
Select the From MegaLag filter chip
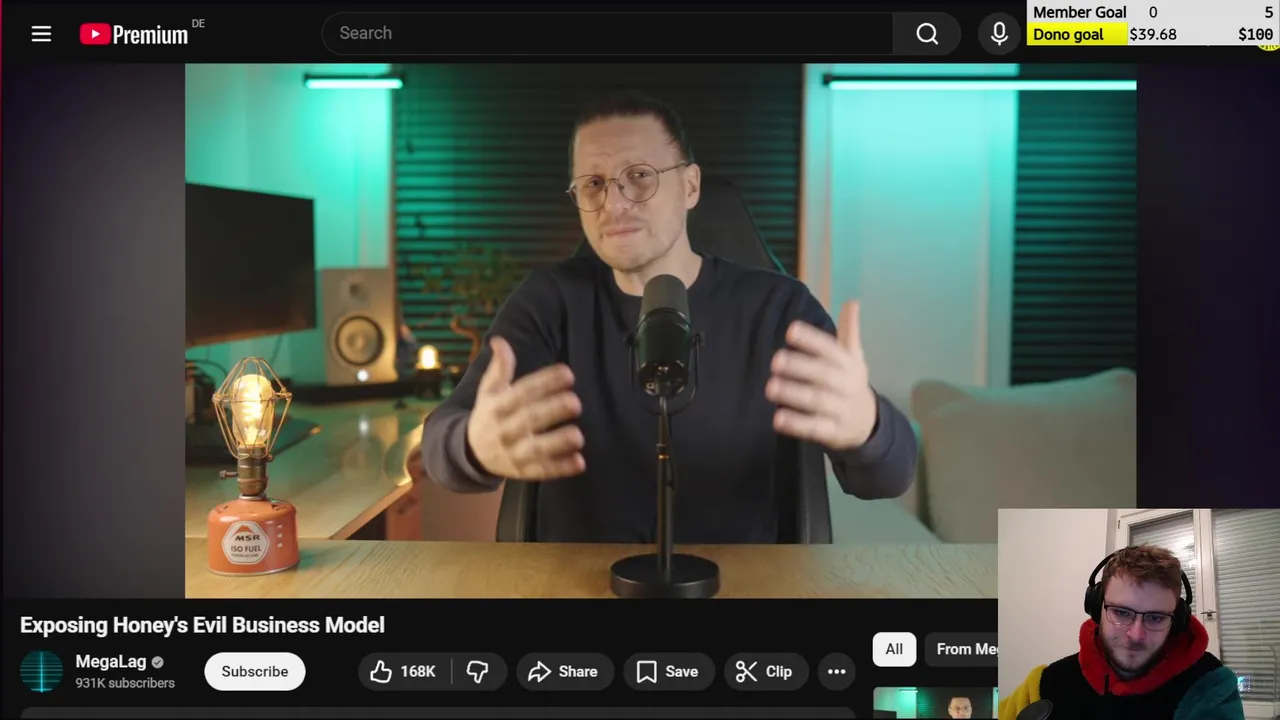[x=961, y=649]
